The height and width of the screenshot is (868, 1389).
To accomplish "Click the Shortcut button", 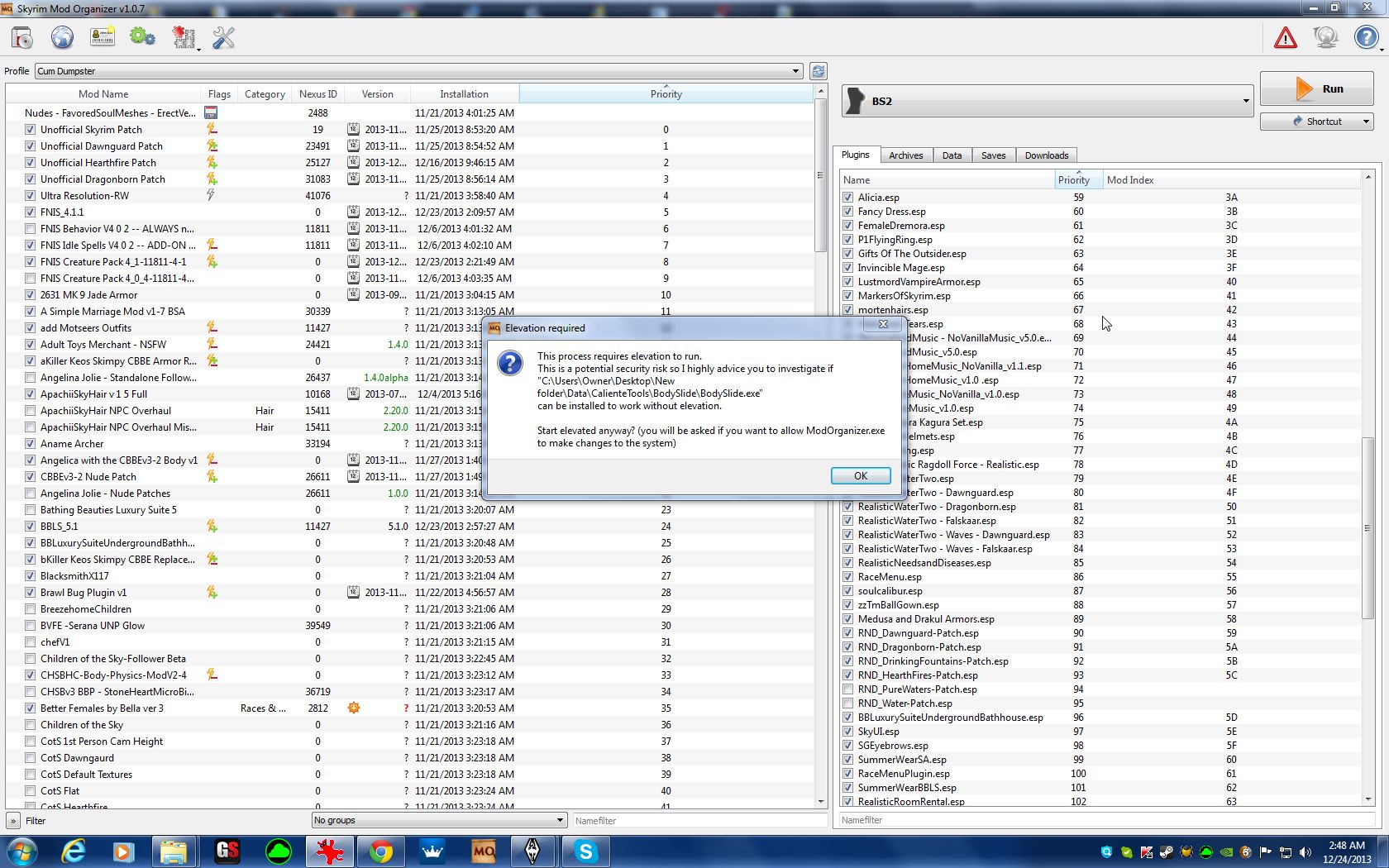I will [x=1317, y=122].
